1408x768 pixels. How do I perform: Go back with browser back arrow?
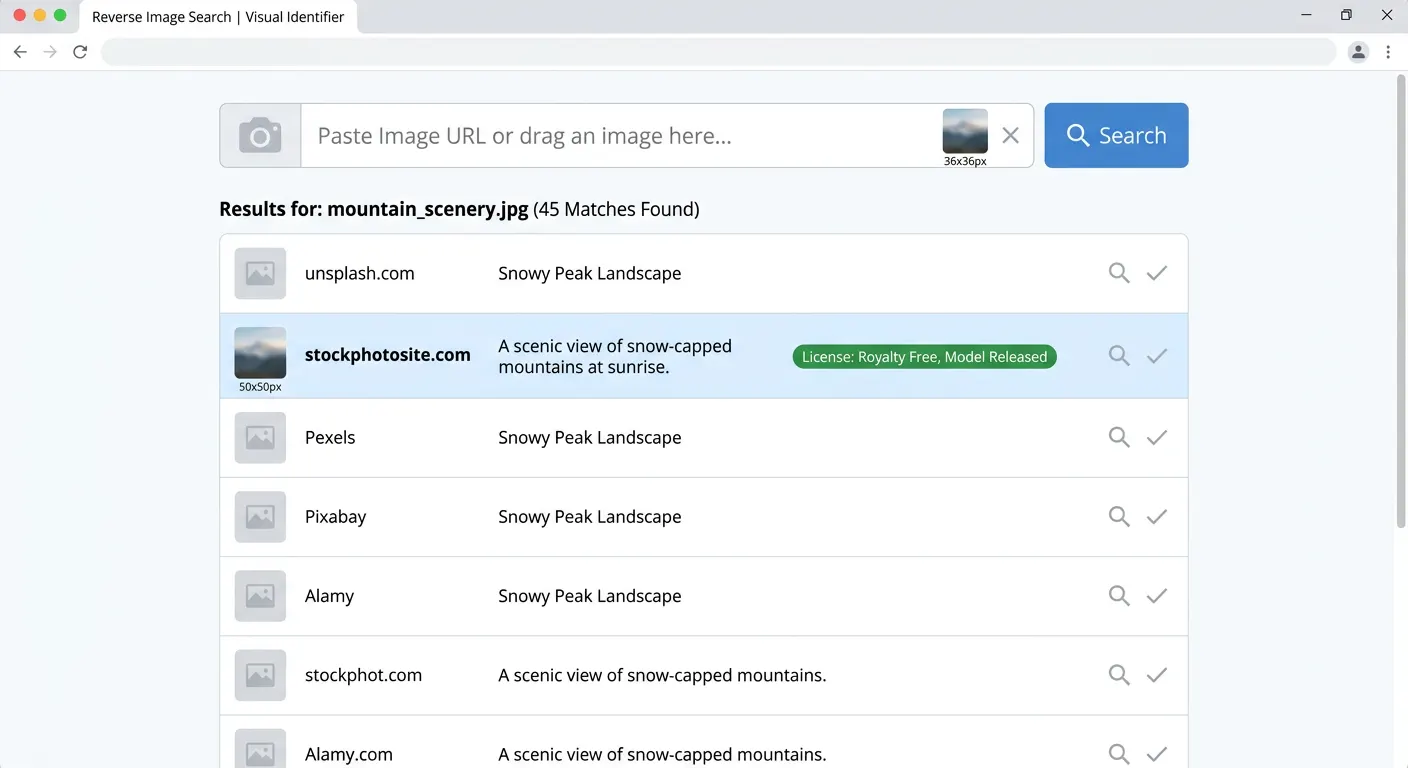pos(20,52)
